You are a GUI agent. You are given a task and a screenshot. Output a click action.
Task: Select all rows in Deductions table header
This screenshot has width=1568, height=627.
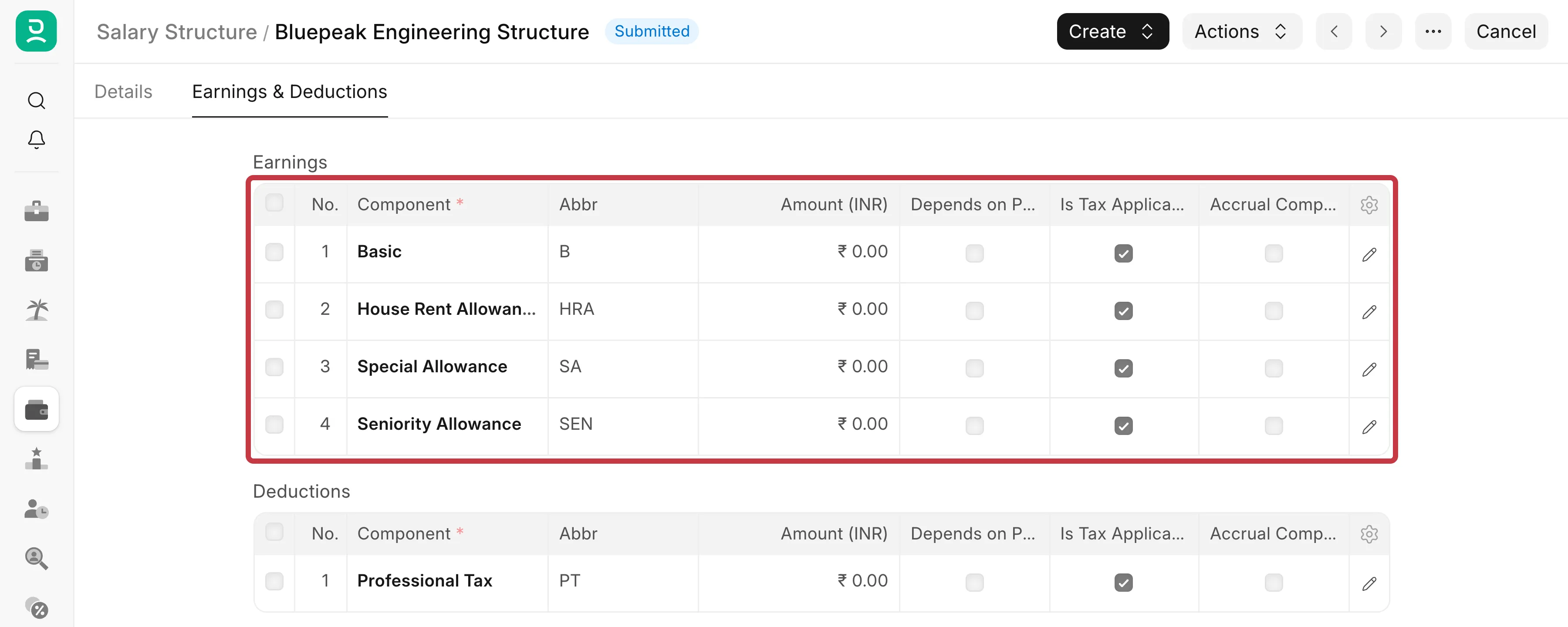274,532
